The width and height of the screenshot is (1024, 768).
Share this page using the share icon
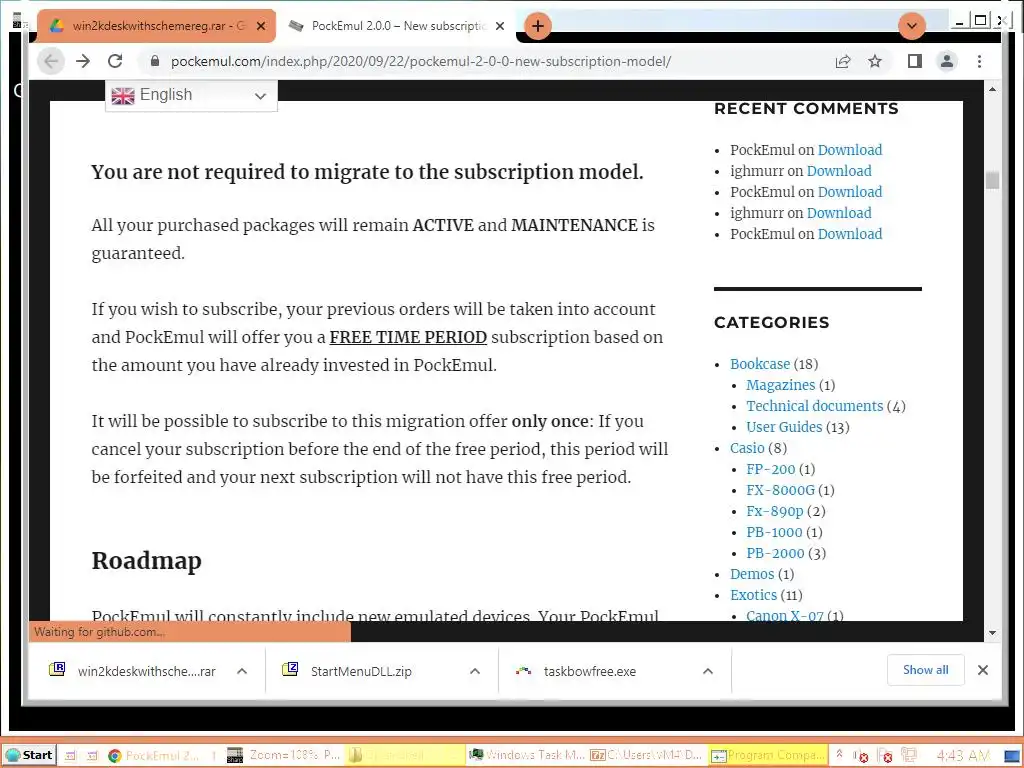click(843, 61)
